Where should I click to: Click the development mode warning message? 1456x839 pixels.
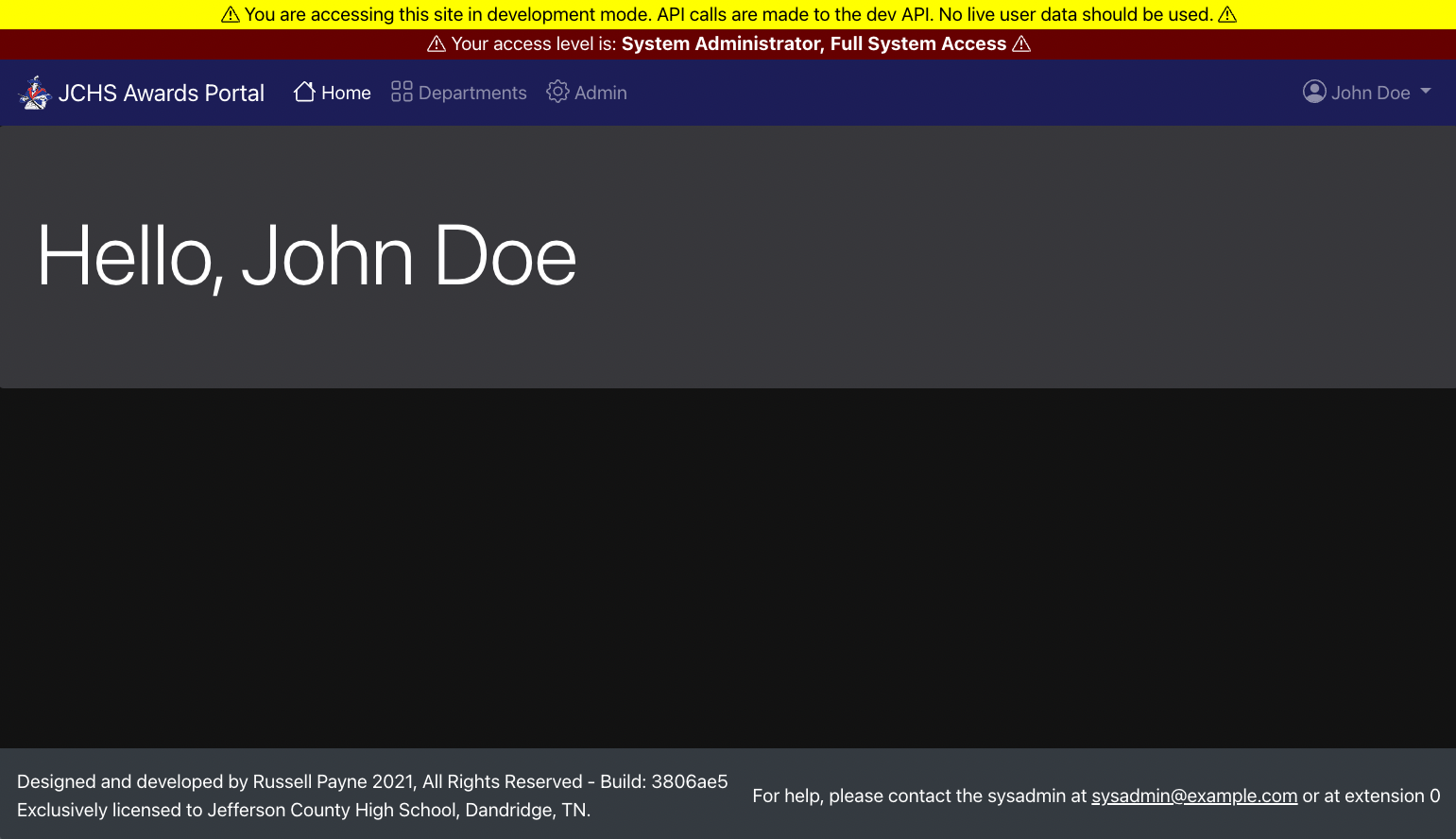(728, 15)
